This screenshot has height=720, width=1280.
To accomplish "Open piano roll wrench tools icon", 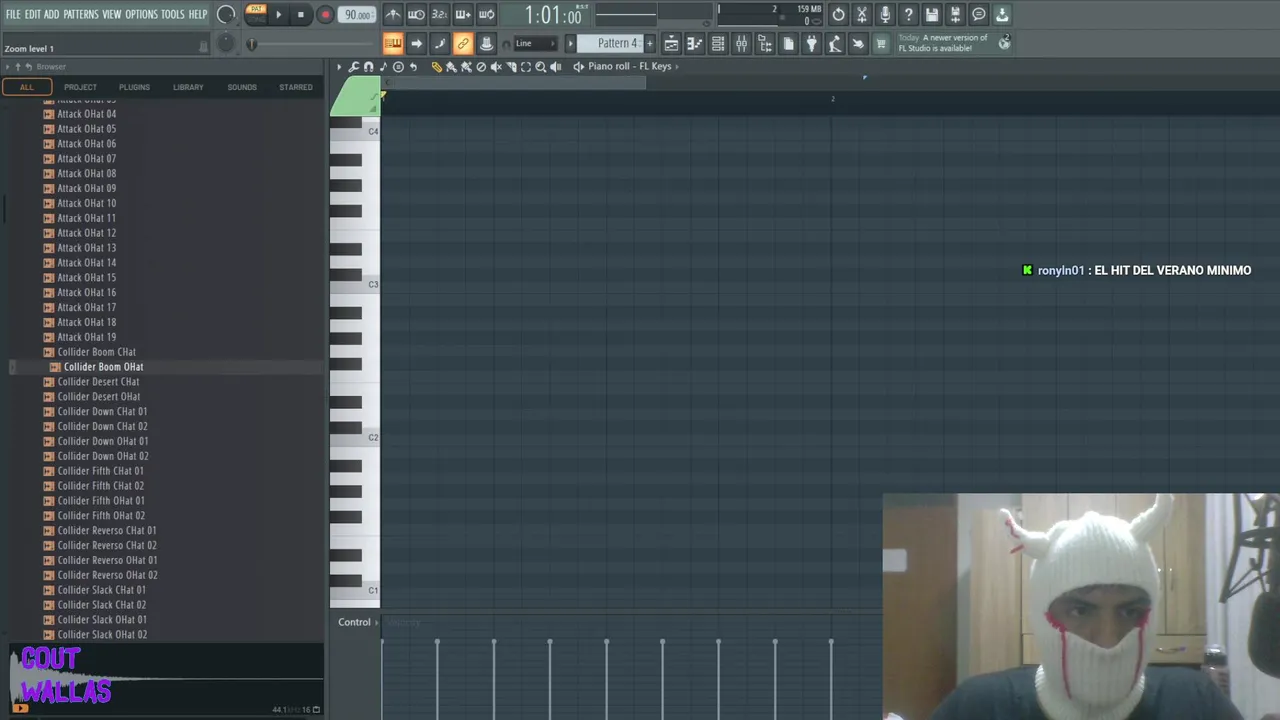I will [354, 67].
